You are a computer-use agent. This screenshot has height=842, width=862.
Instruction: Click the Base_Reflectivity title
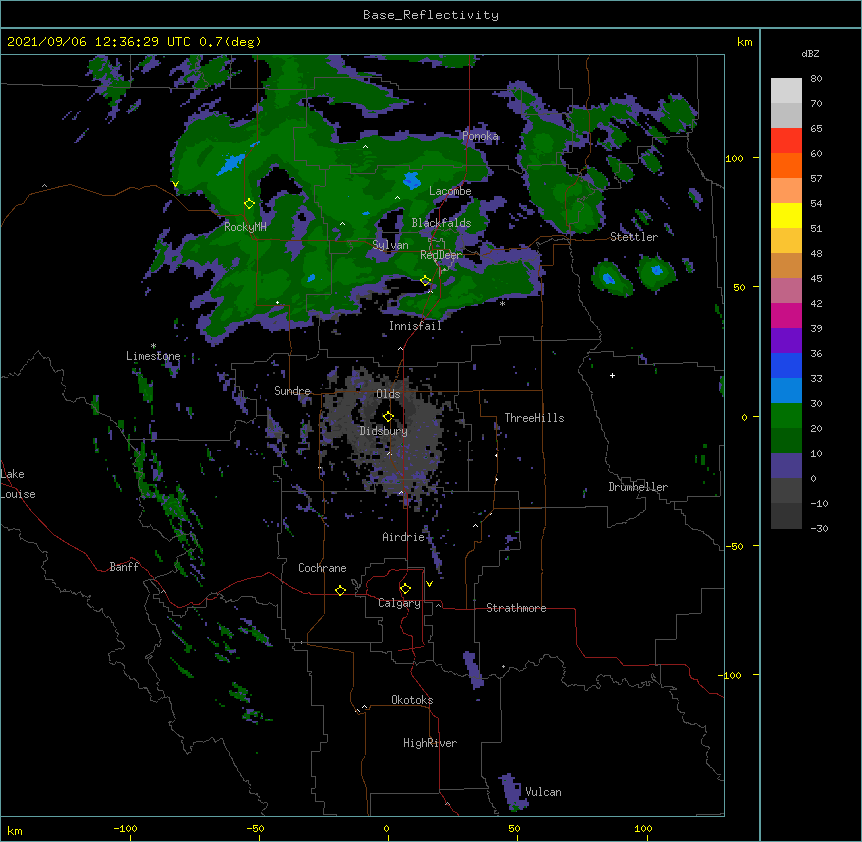tap(431, 15)
